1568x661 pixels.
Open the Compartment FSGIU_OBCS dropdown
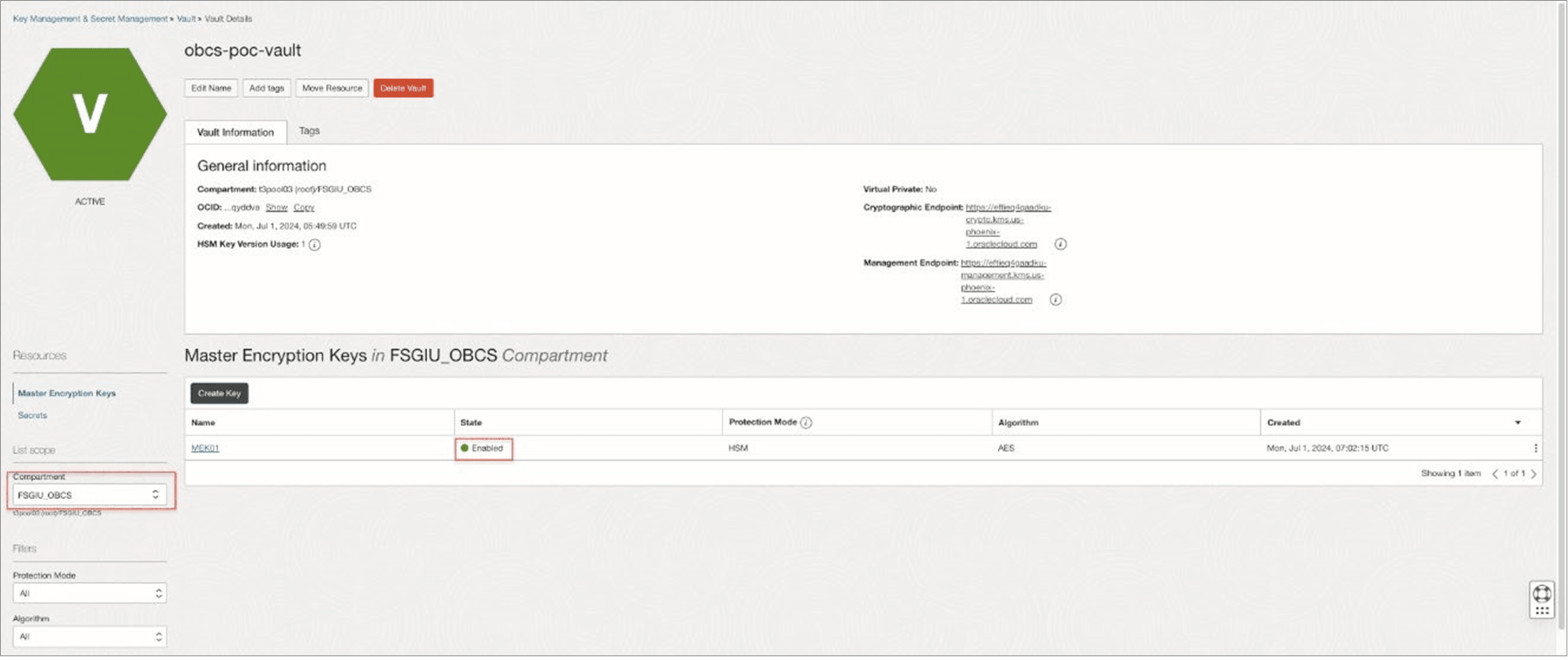click(89, 495)
